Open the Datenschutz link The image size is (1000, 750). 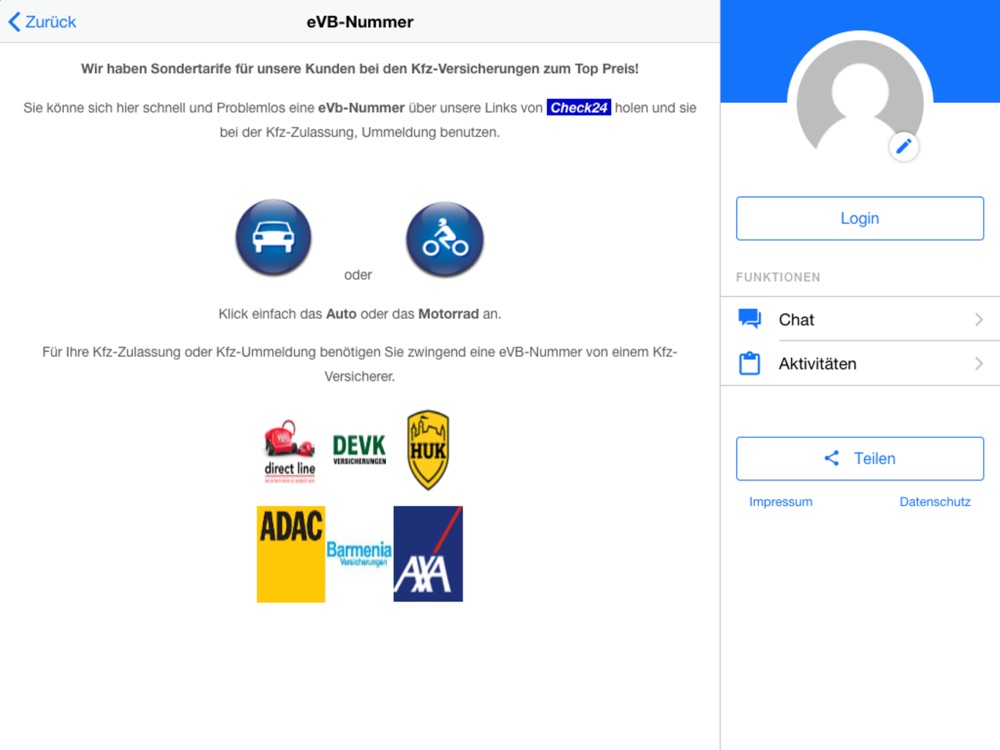coord(935,502)
